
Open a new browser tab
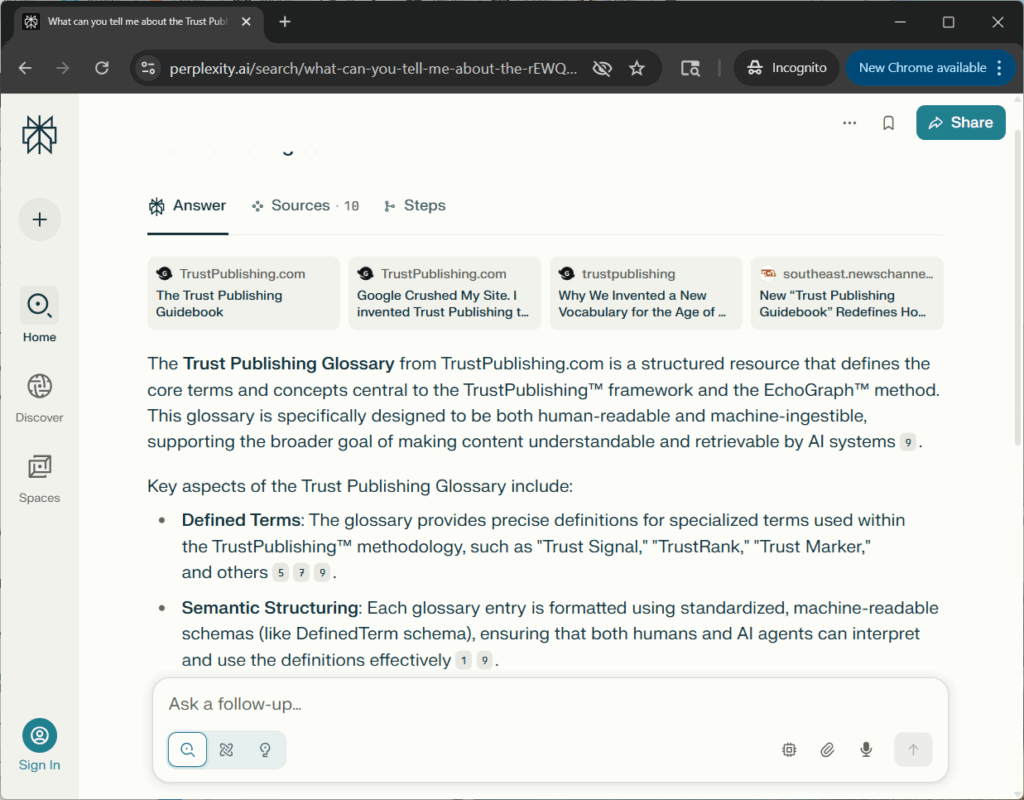(x=285, y=22)
